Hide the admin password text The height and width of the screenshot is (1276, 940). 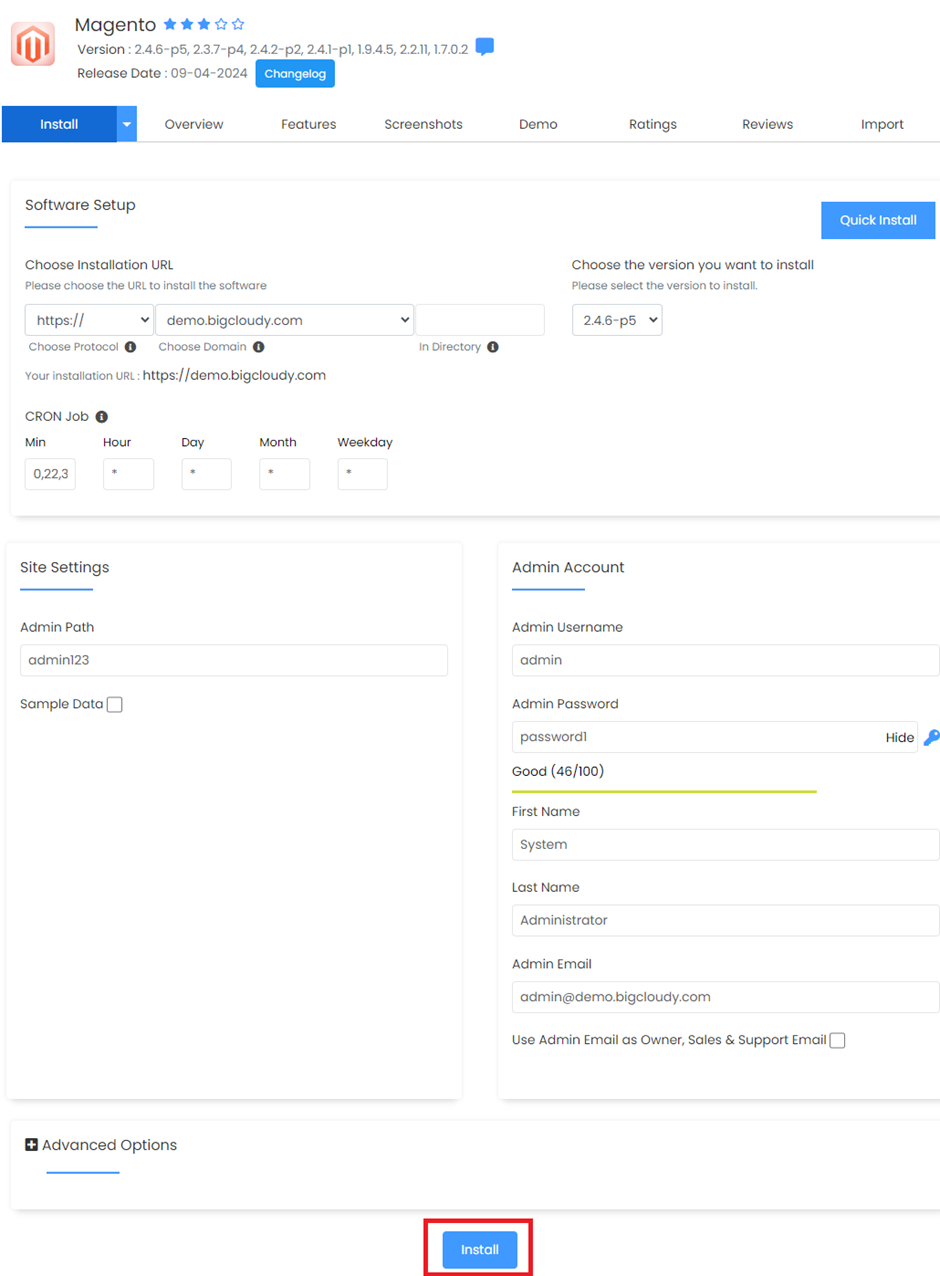pyautogui.click(x=899, y=737)
